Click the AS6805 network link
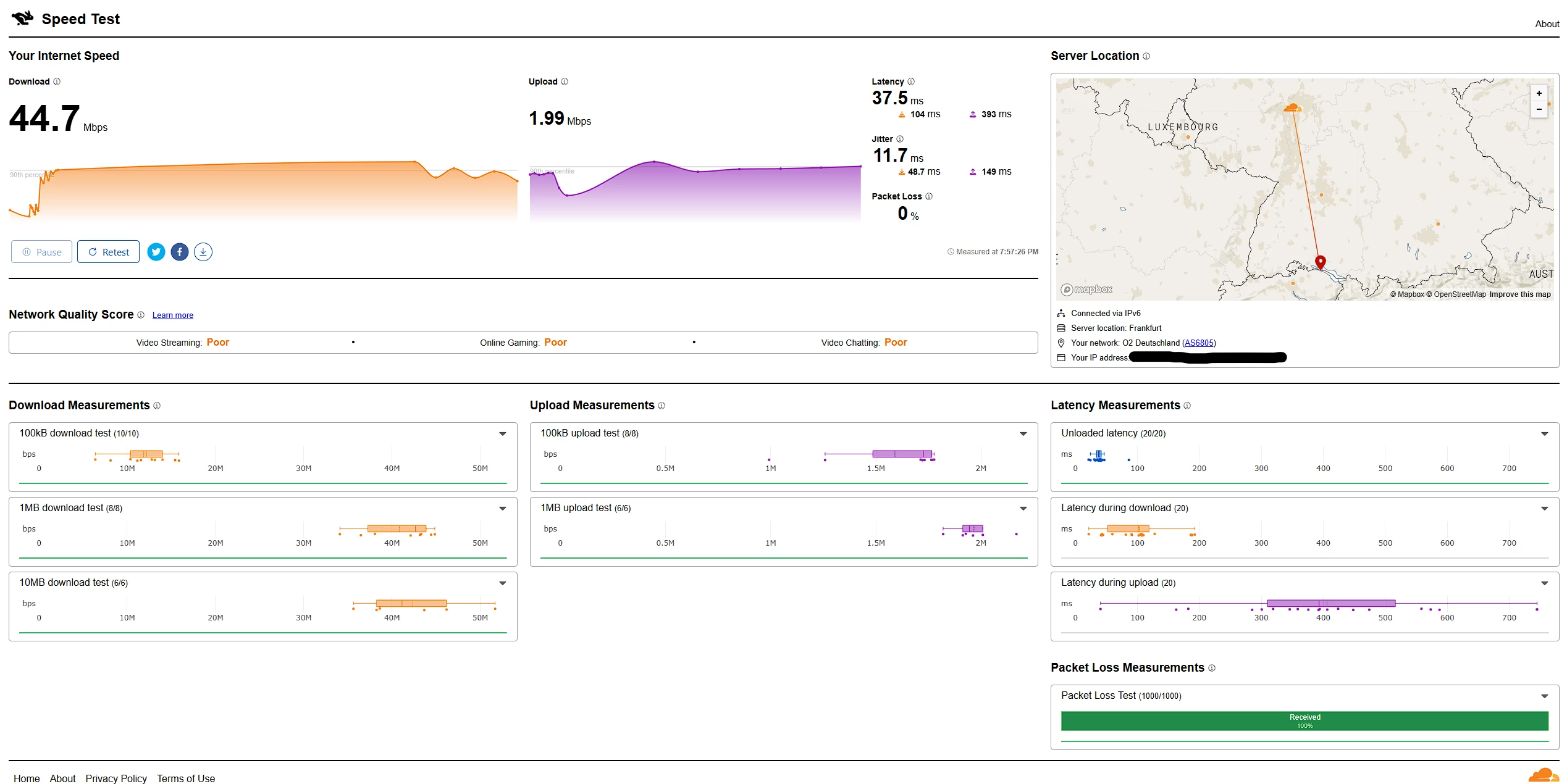Screen dimensions: 1567x784 (1199, 343)
